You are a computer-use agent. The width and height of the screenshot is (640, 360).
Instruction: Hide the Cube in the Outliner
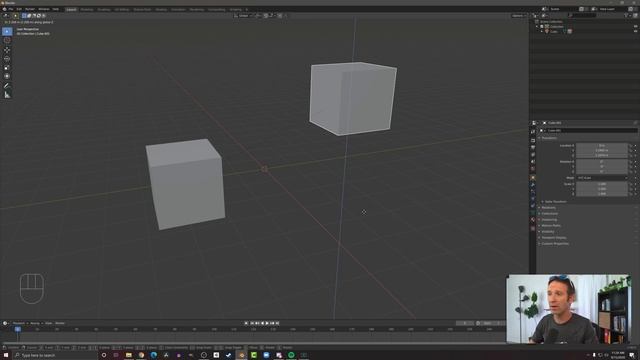coord(636,31)
